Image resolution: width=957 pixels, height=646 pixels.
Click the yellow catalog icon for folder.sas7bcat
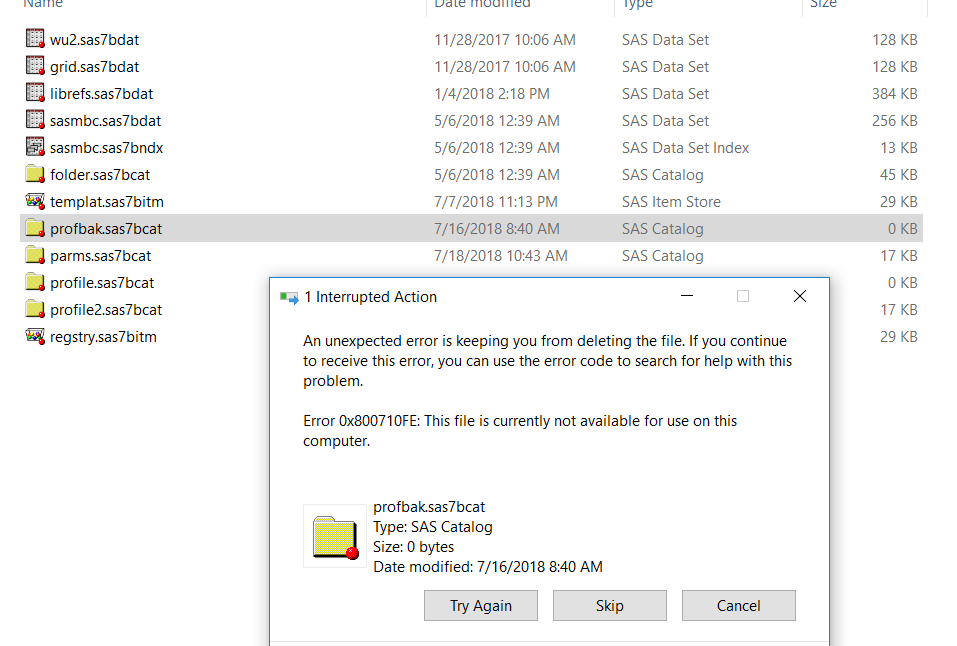[x=34, y=174]
